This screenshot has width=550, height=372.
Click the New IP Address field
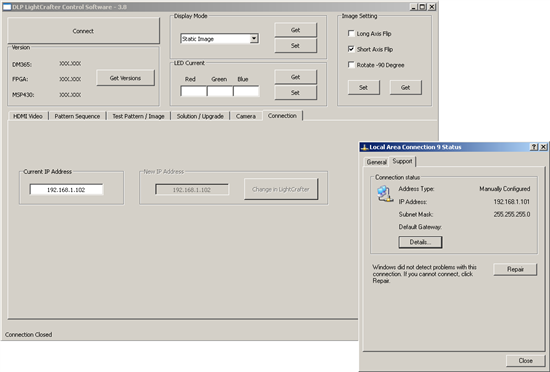[x=192, y=190]
